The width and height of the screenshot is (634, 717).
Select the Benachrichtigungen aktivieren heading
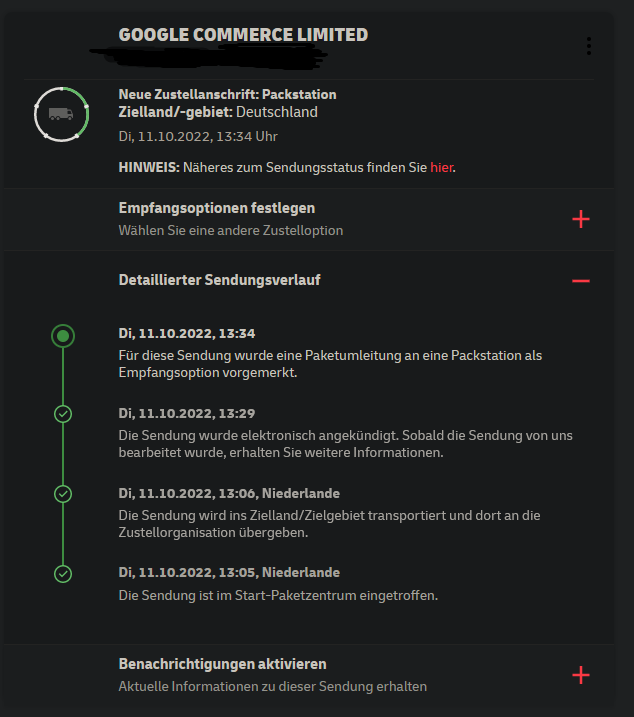222,664
